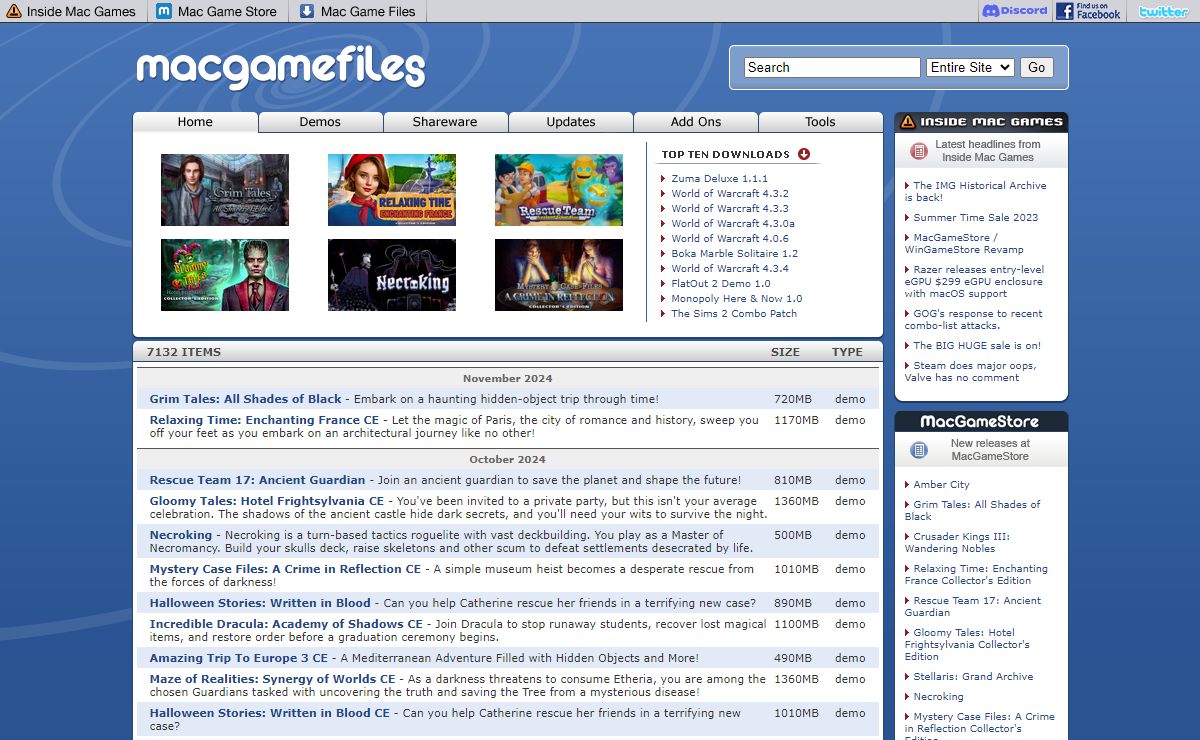Read The IMG Historical Archive is back headline
Image resolution: width=1200 pixels, height=740 pixels.
(976, 191)
